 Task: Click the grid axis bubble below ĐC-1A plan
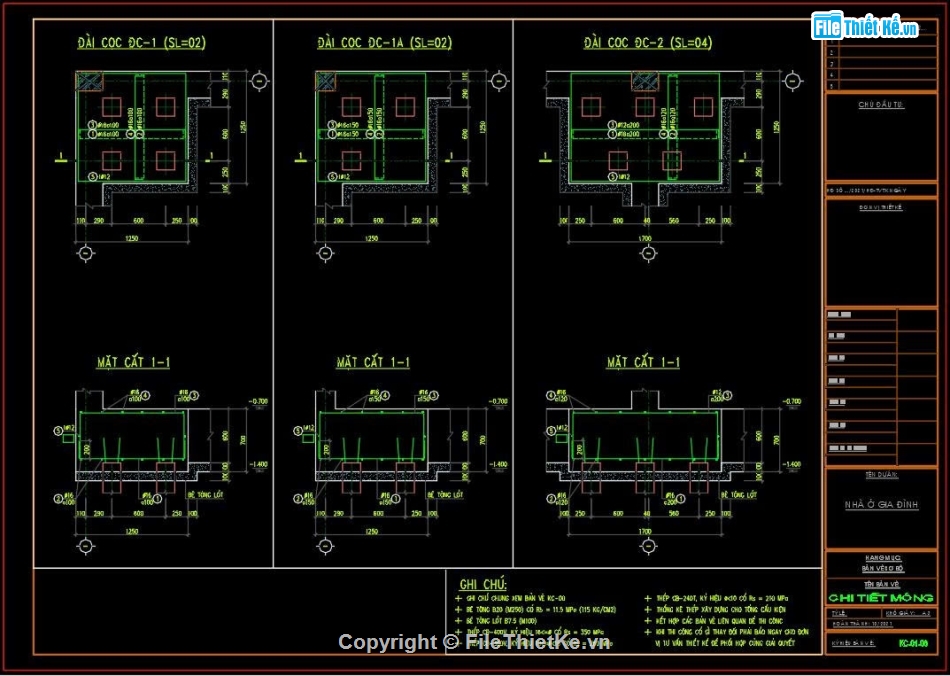[x=324, y=254]
